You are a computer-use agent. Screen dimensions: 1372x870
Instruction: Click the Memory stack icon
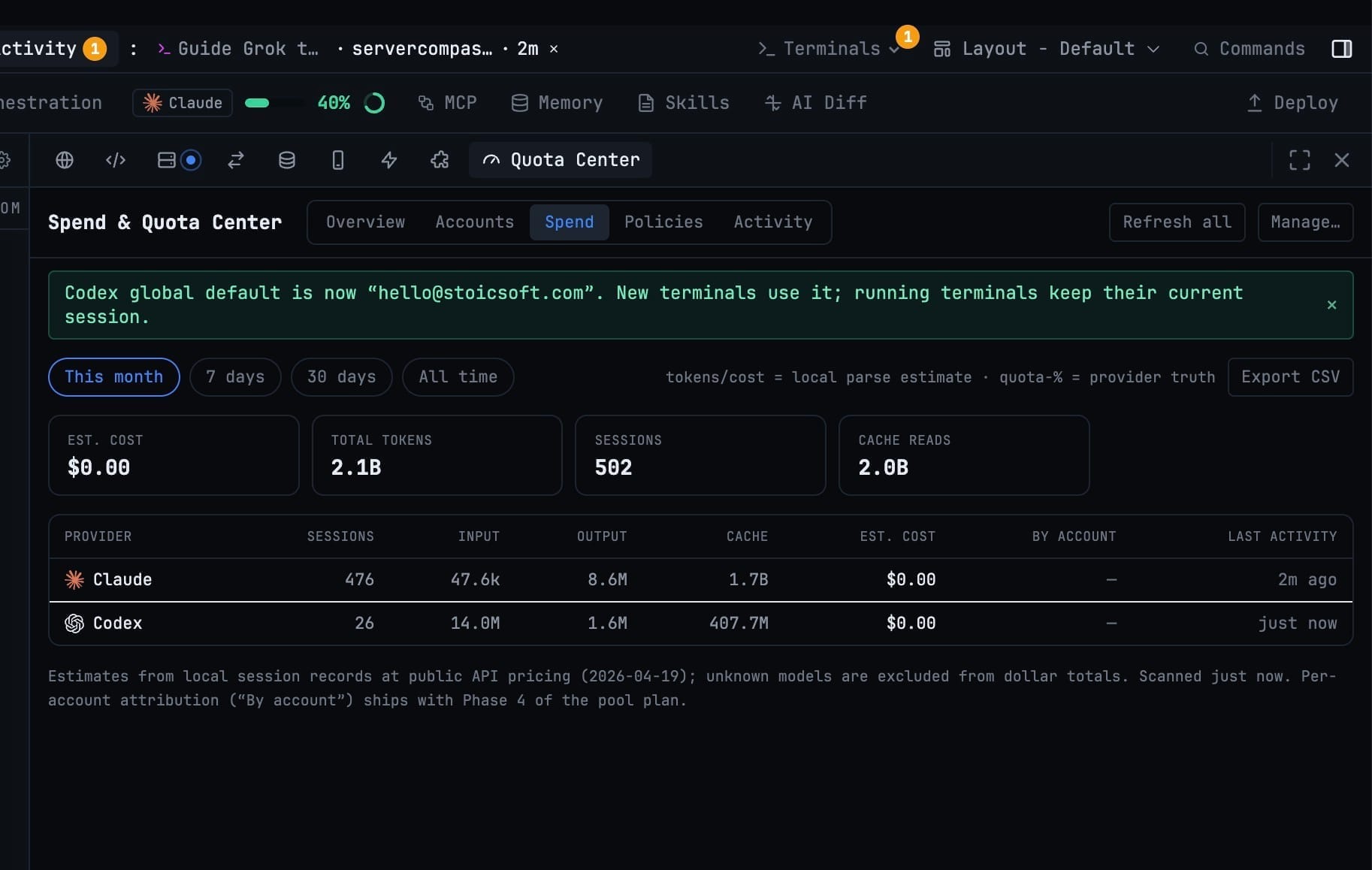519,103
